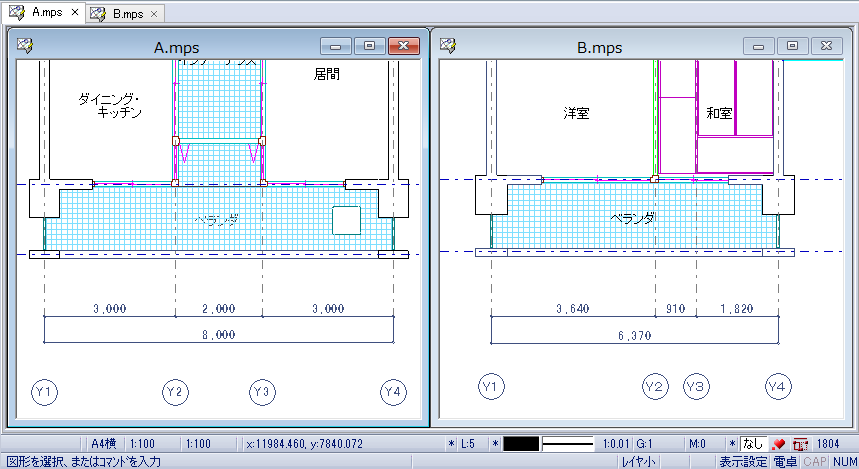Click the red frame icon beside 1804
This screenshot has height=469, width=859.
point(800,444)
